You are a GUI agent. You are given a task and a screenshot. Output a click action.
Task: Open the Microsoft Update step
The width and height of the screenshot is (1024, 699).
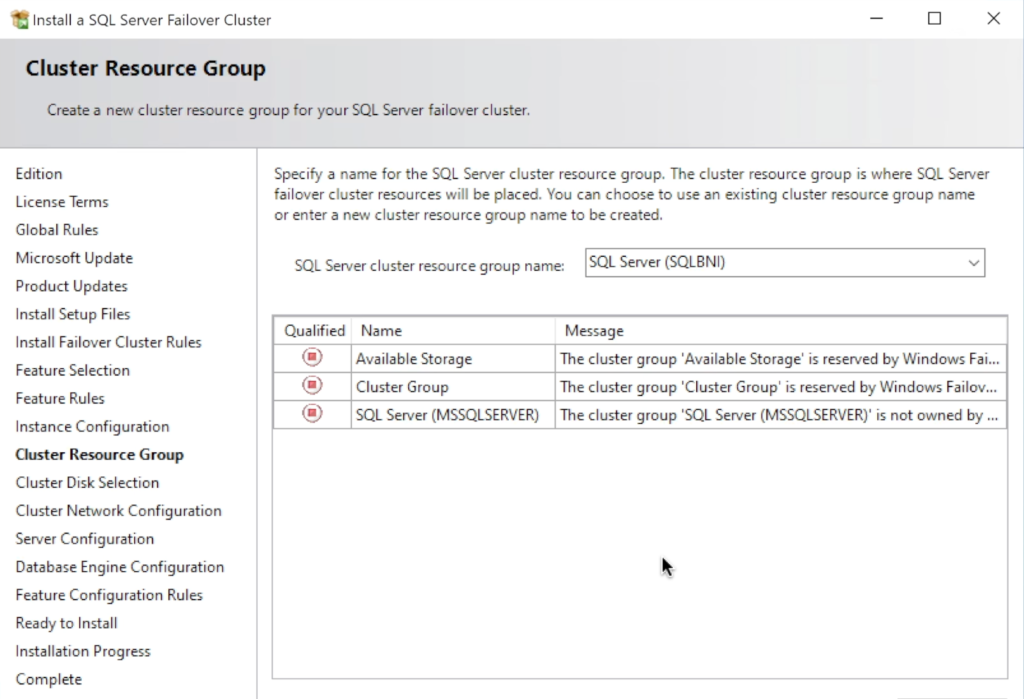pos(74,258)
